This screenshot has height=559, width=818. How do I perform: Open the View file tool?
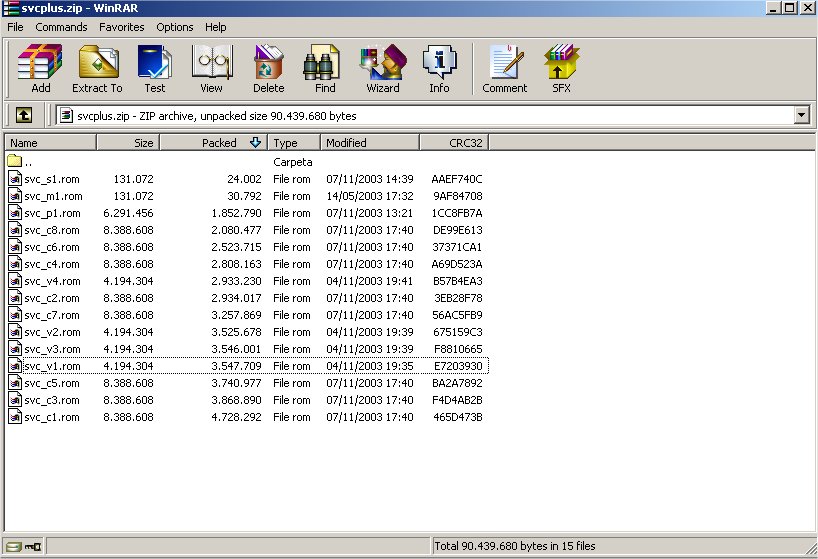(211, 69)
